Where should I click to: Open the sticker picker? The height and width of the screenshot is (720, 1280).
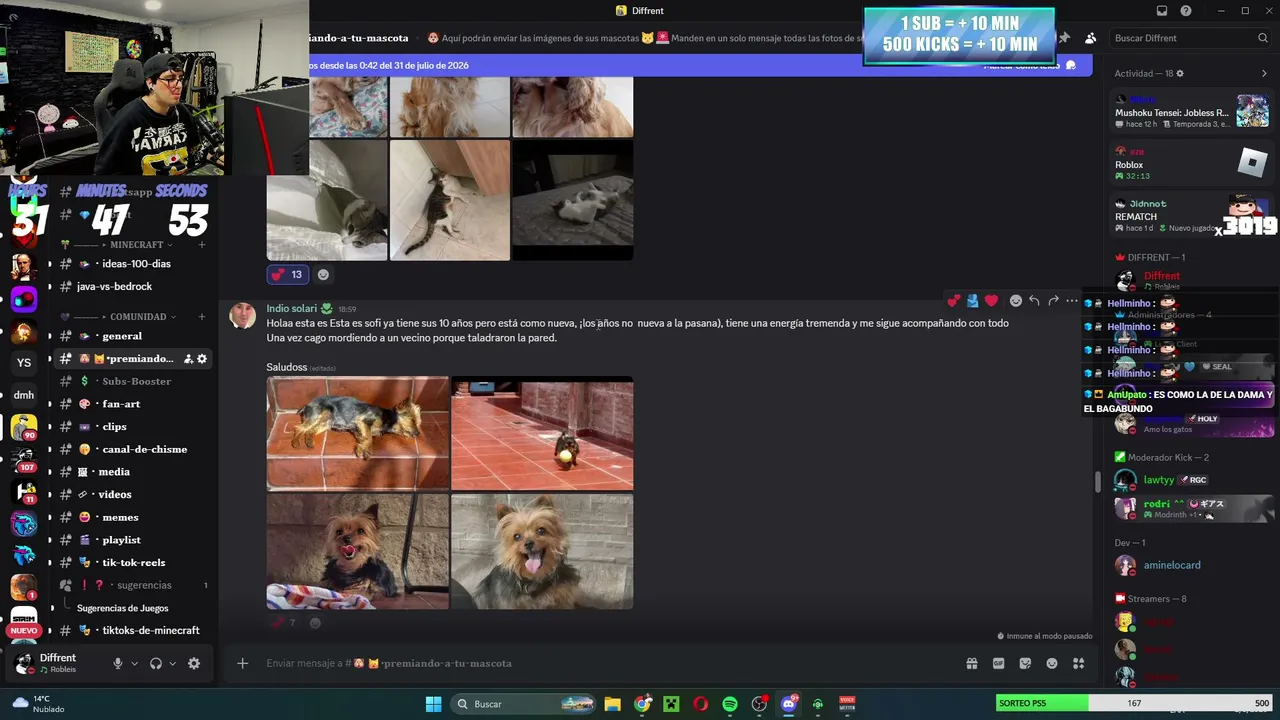coord(1025,663)
